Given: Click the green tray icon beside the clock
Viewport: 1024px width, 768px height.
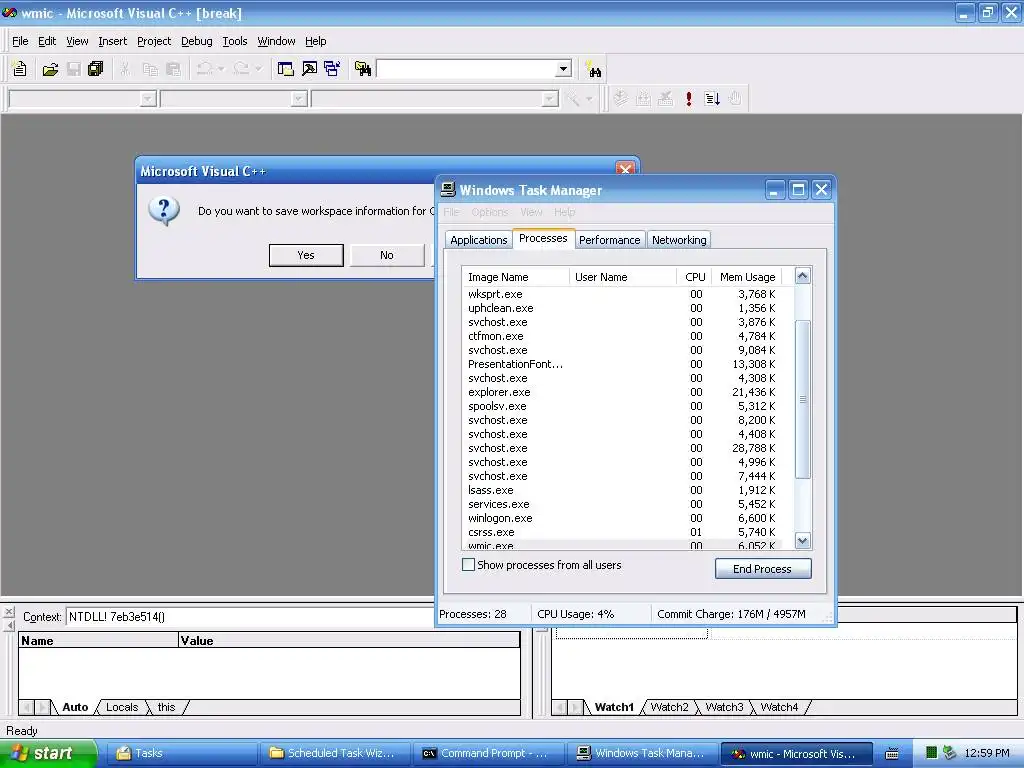Looking at the screenshot, I should (932, 753).
